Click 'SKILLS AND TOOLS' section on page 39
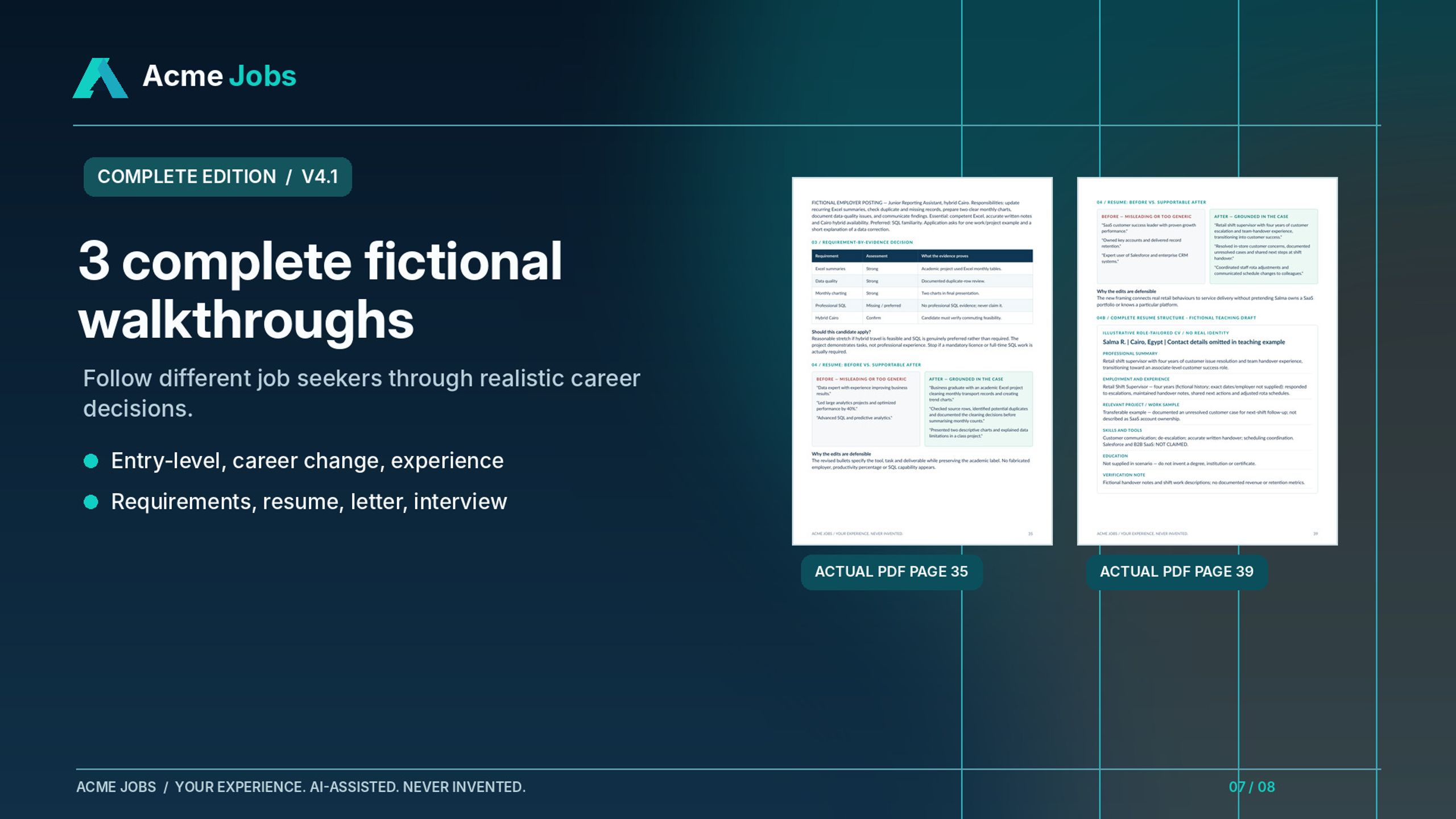 point(1207,437)
